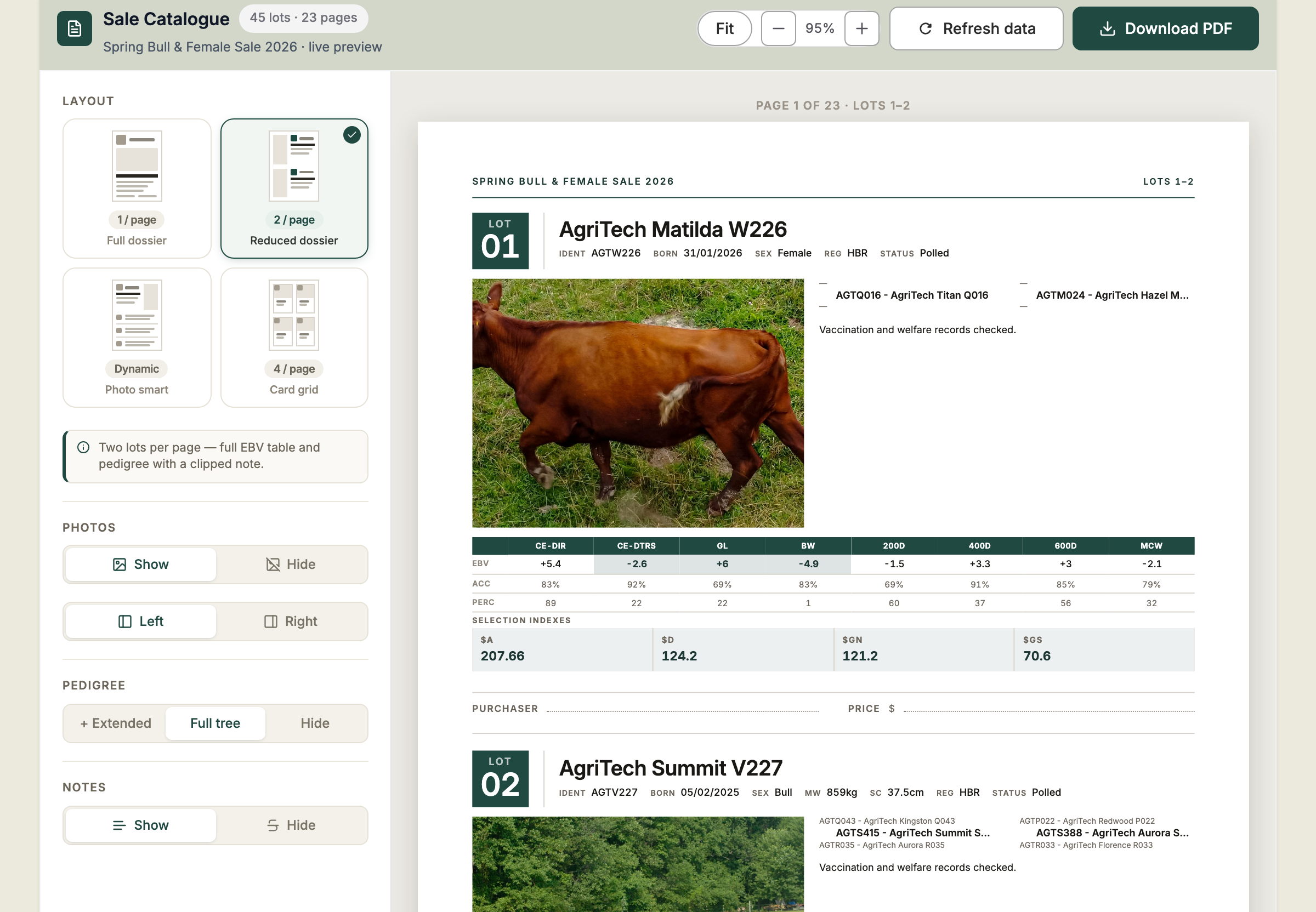Click the Lot 01 number badge
The height and width of the screenshot is (912, 1316).
(500, 241)
